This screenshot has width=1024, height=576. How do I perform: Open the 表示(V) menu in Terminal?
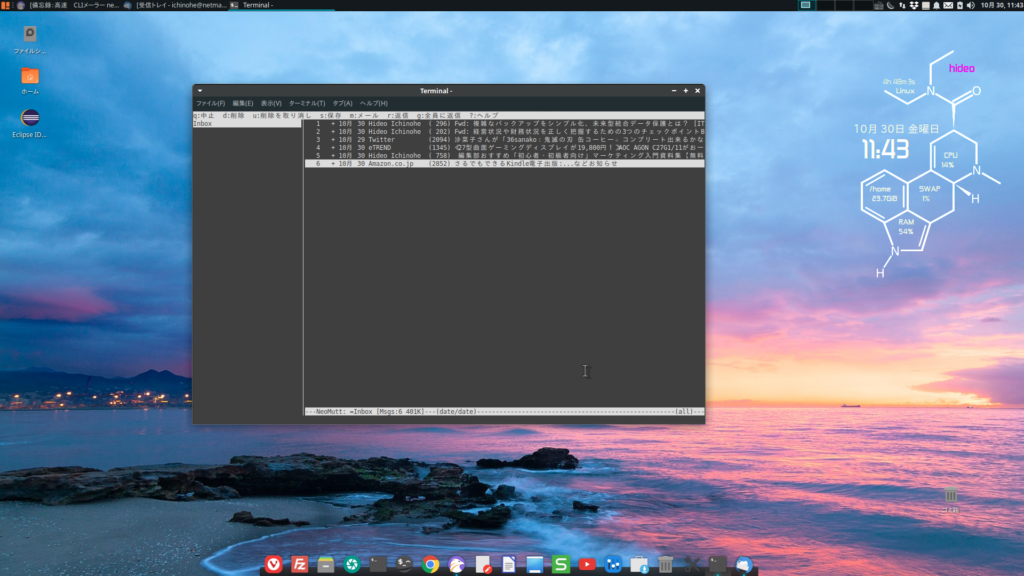tap(270, 103)
